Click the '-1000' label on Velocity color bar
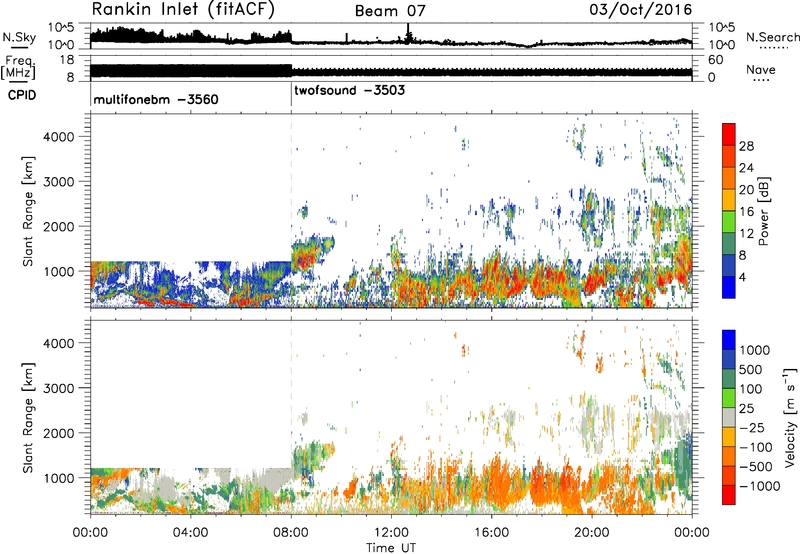Image resolution: width=800 pixels, height=554 pixels. [x=759, y=486]
